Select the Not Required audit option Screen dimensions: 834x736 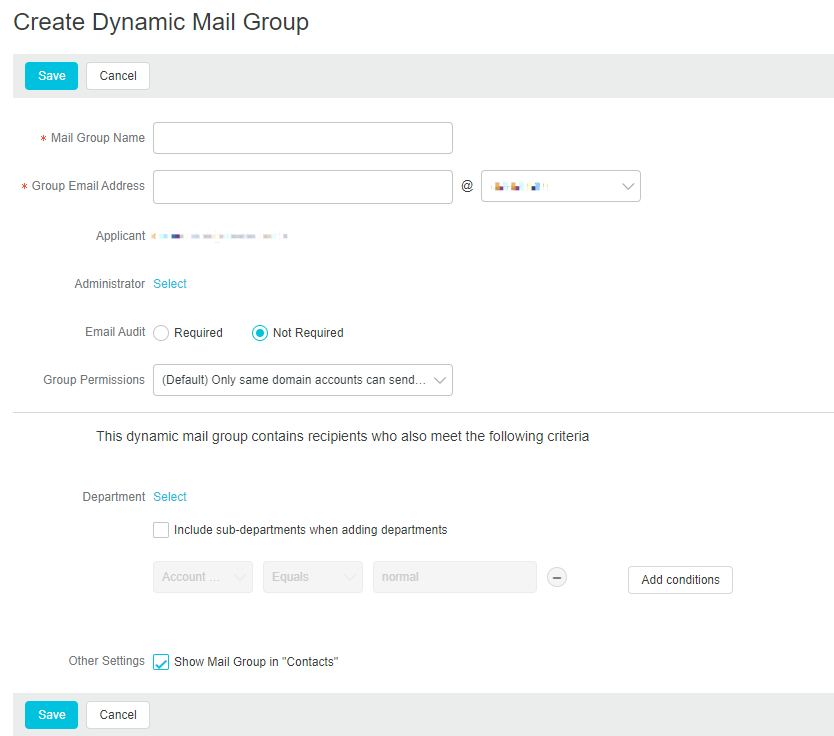260,333
